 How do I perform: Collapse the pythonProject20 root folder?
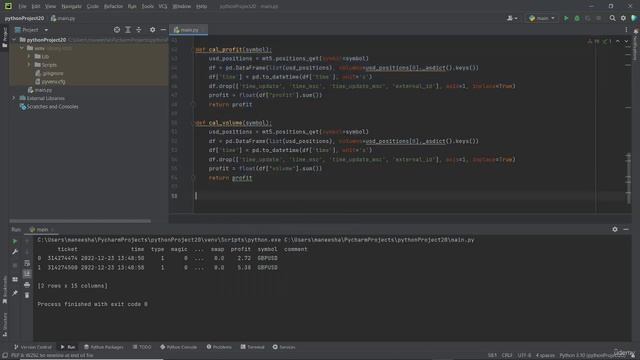pyautogui.click(x=15, y=40)
